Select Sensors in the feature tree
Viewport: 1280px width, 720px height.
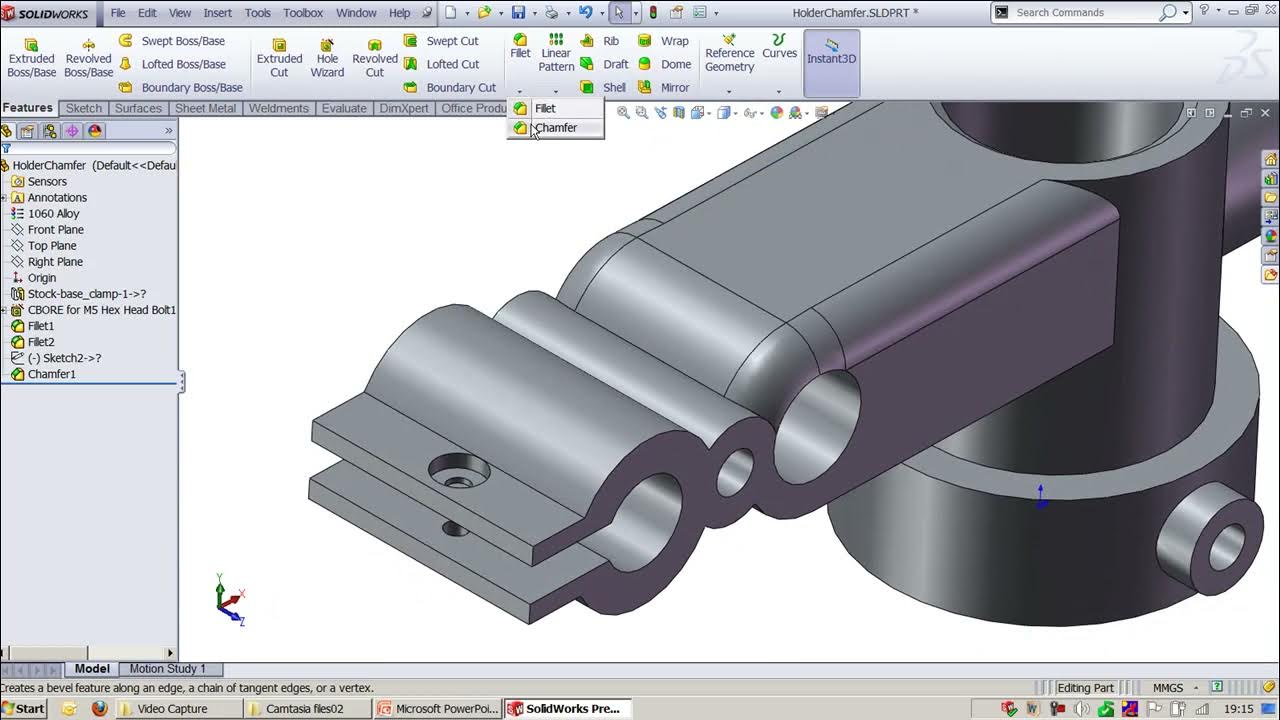(47, 182)
